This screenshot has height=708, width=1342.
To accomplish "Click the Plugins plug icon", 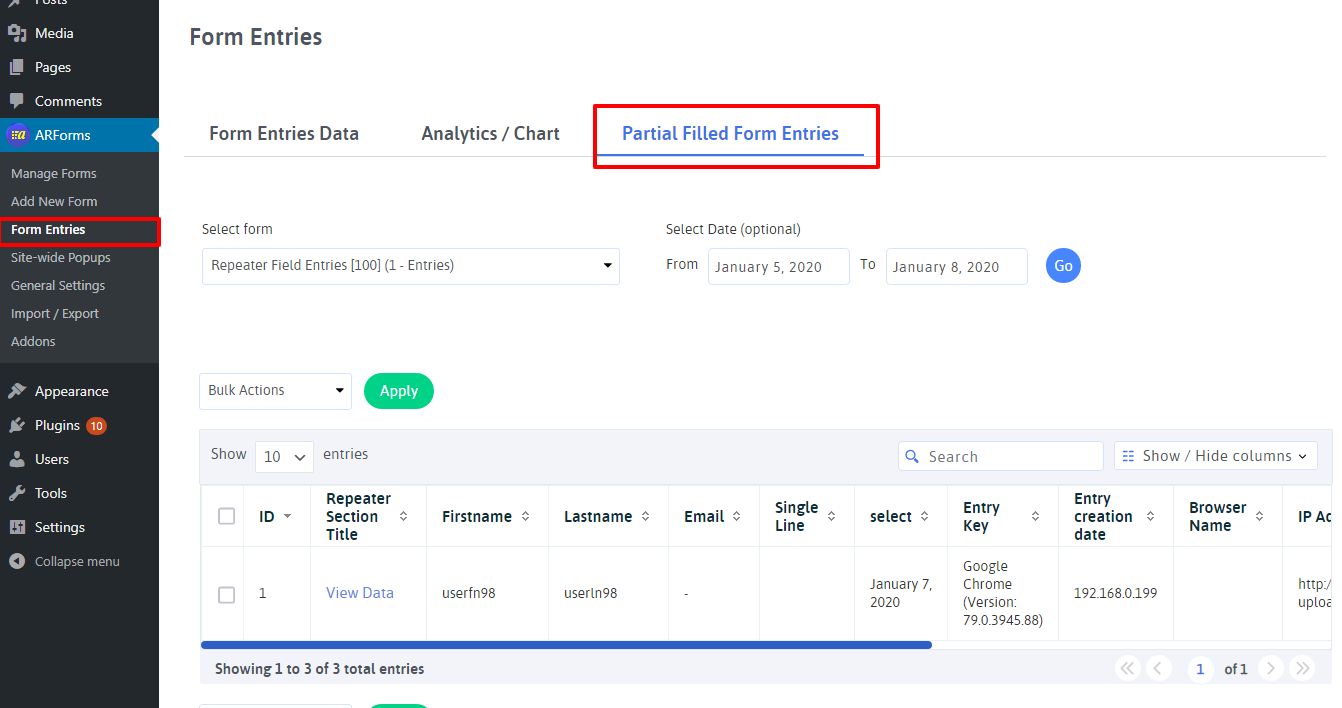I will click(17, 425).
